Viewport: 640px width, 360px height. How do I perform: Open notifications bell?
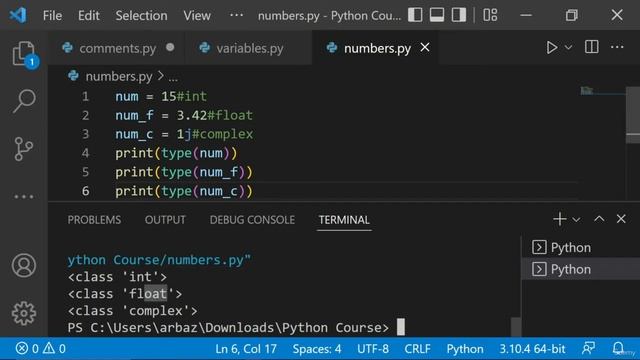tap(618, 349)
